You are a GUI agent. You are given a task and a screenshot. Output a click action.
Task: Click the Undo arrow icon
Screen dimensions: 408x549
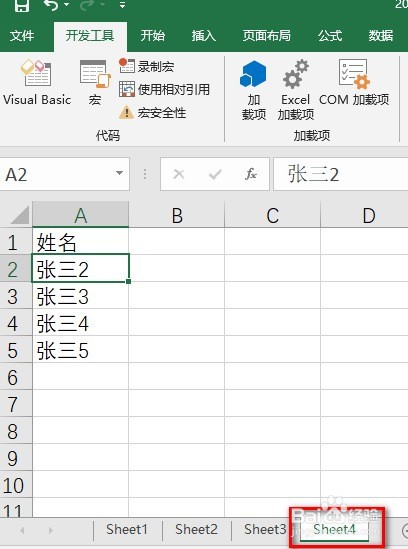click(51, 5)
